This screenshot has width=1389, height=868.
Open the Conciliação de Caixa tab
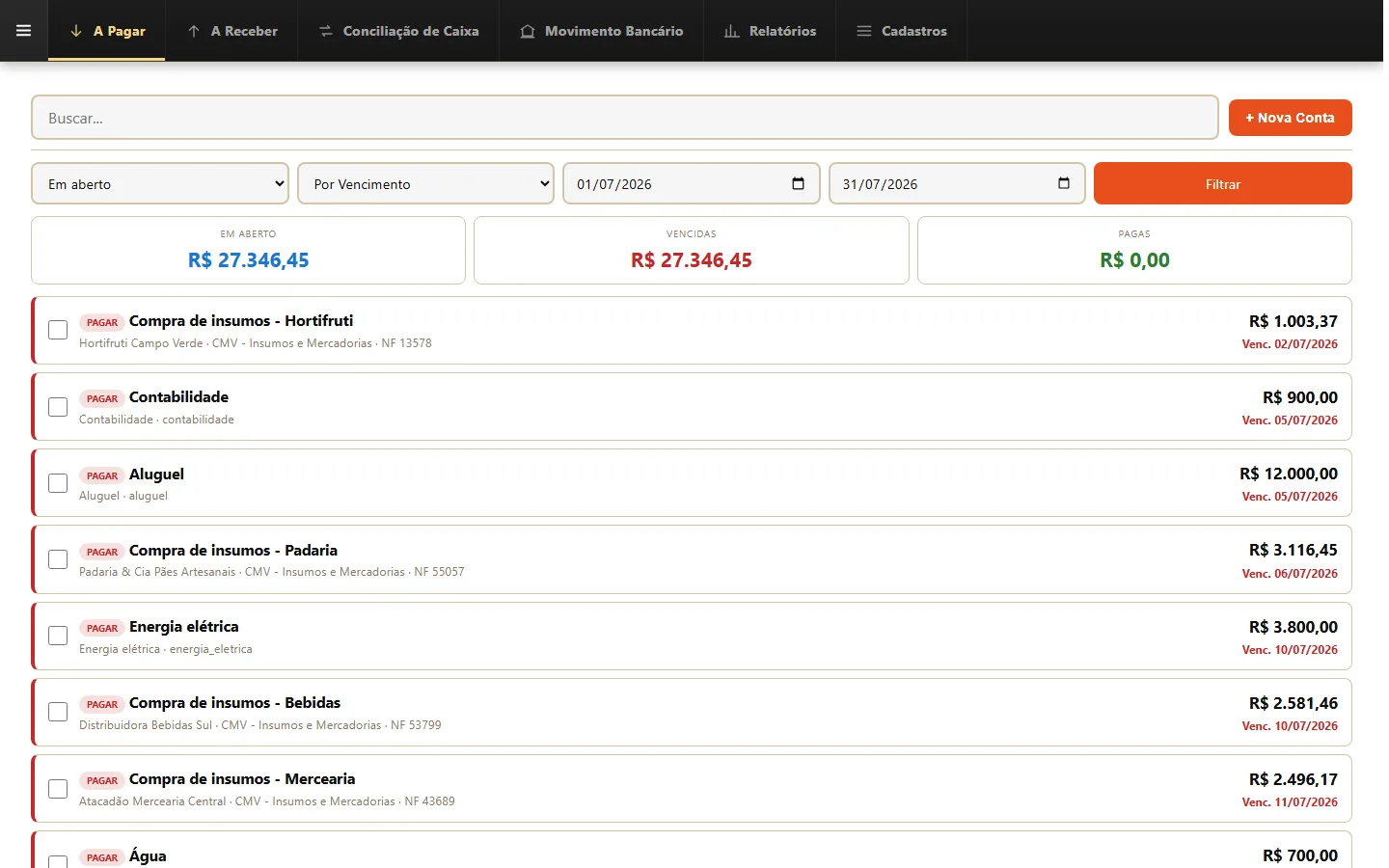tap(398, 31)
